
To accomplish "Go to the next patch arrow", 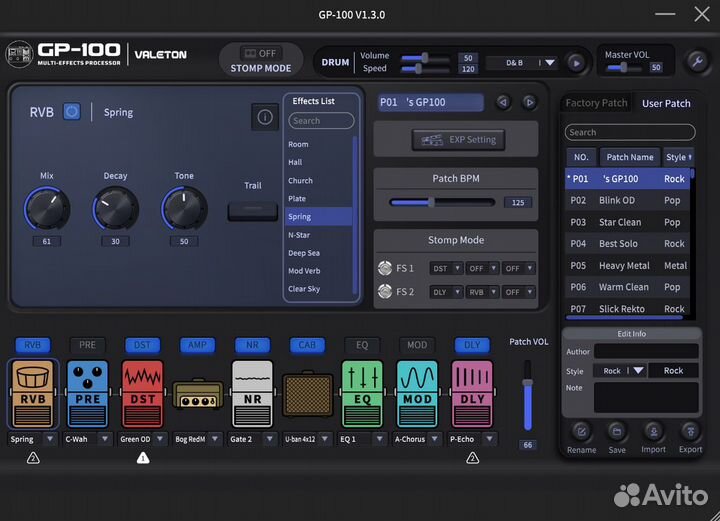I will (529, 102).
